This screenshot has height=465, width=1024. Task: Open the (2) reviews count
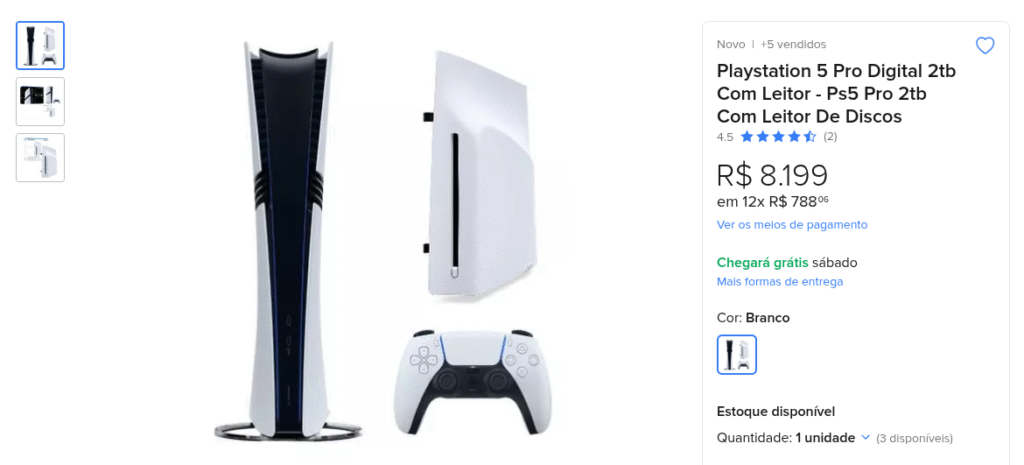point(830,136)
